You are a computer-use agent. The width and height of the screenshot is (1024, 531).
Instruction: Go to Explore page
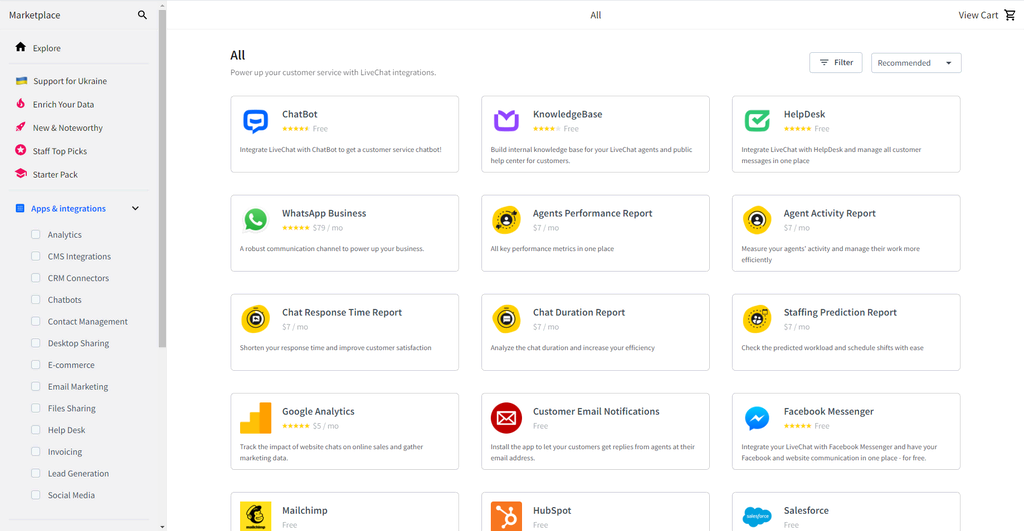click(47, 48)
